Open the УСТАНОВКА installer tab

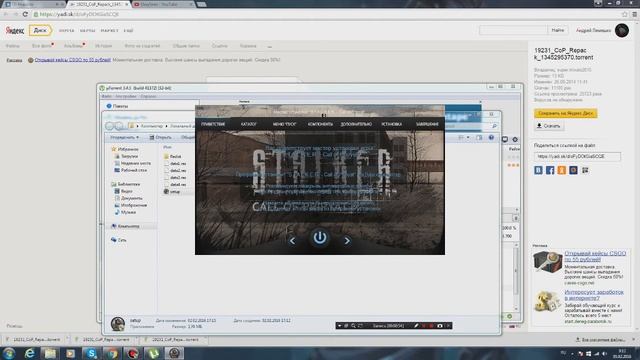point(391,124)
